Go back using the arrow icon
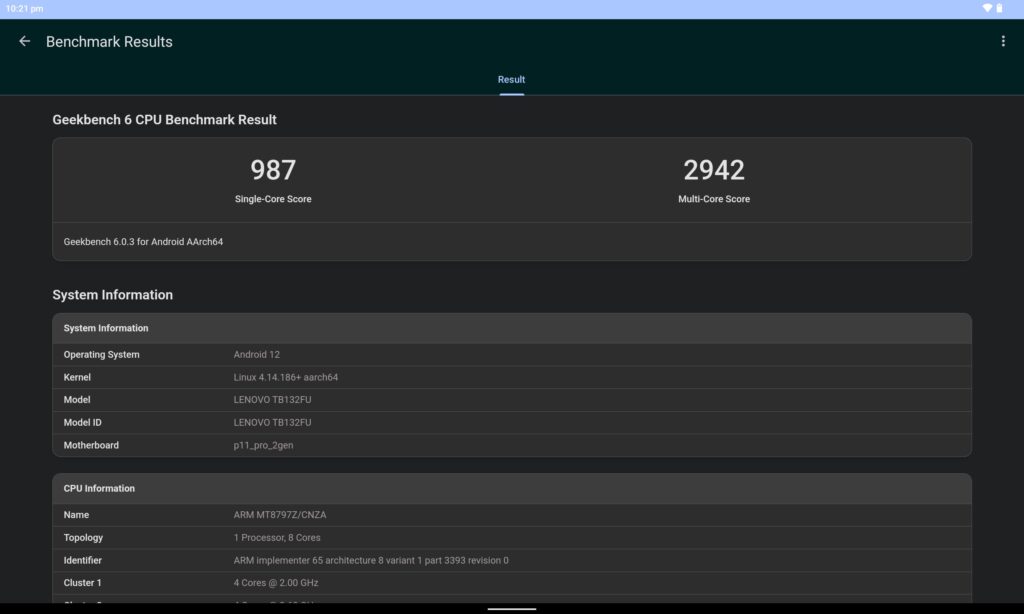Viewport: 1024px width, 614px height. click(x=25, y=41)
